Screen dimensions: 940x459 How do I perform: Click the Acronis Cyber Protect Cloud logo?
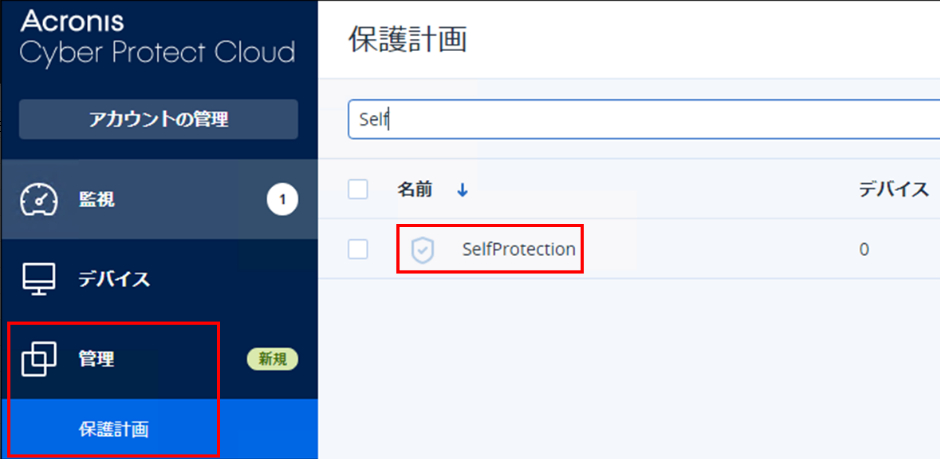click(157, 37)
